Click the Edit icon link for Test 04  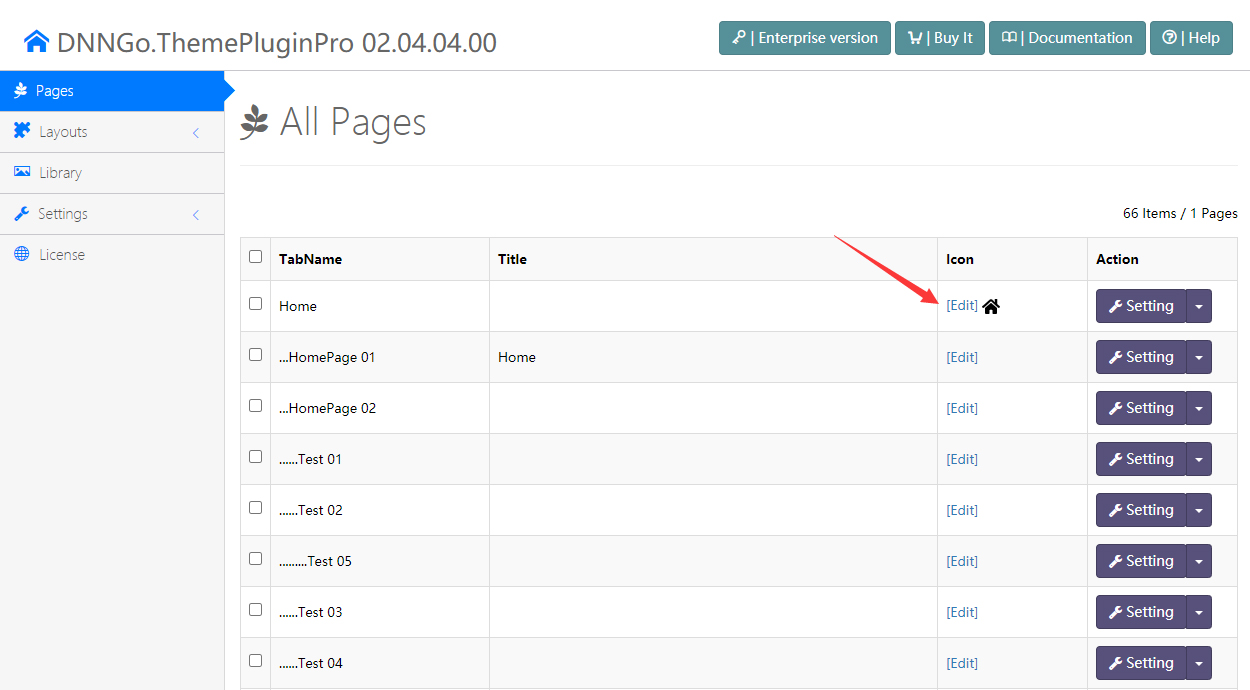tap(962, 663)
